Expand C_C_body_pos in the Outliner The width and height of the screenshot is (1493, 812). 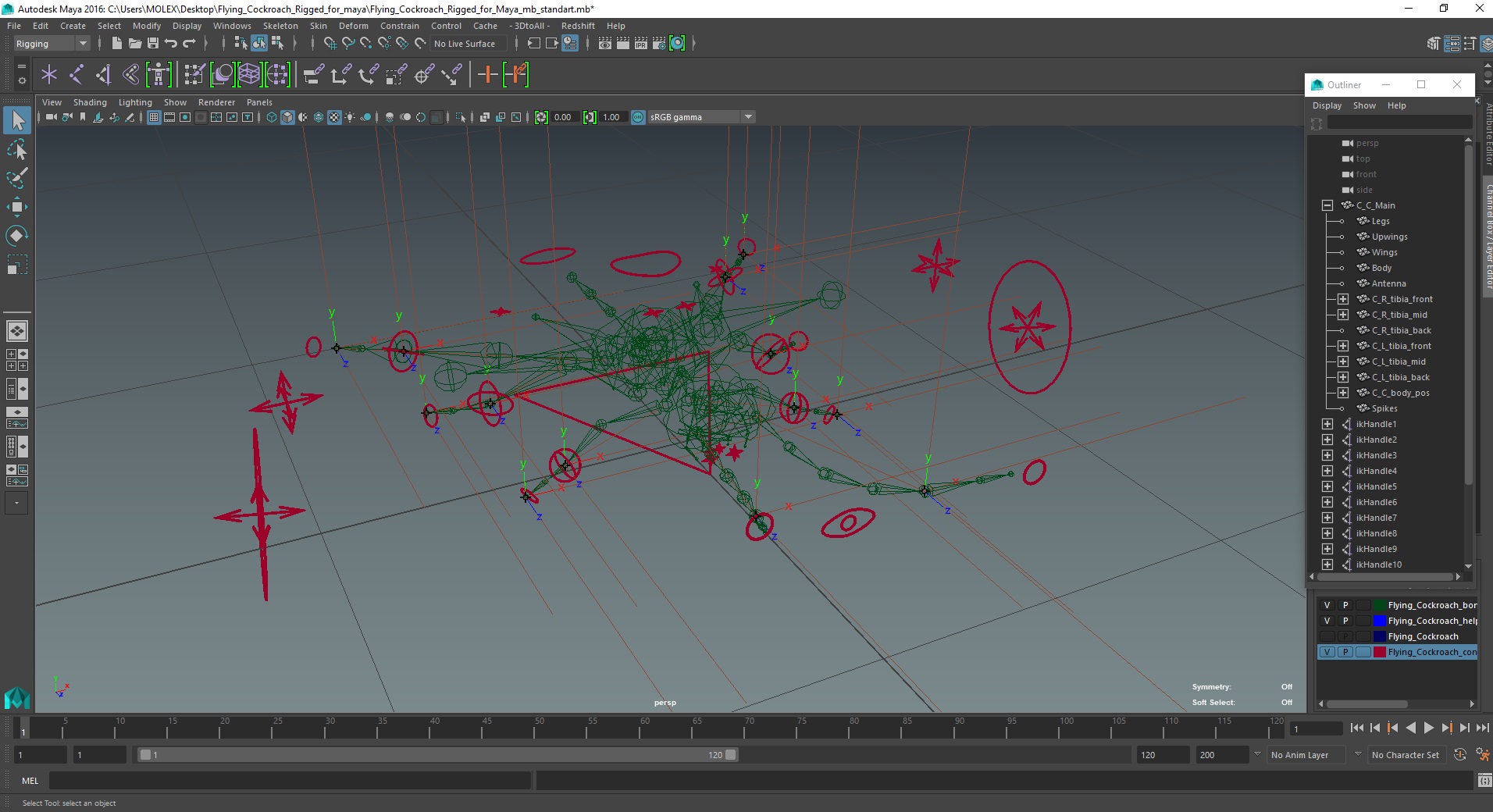tap(1343, 393)
